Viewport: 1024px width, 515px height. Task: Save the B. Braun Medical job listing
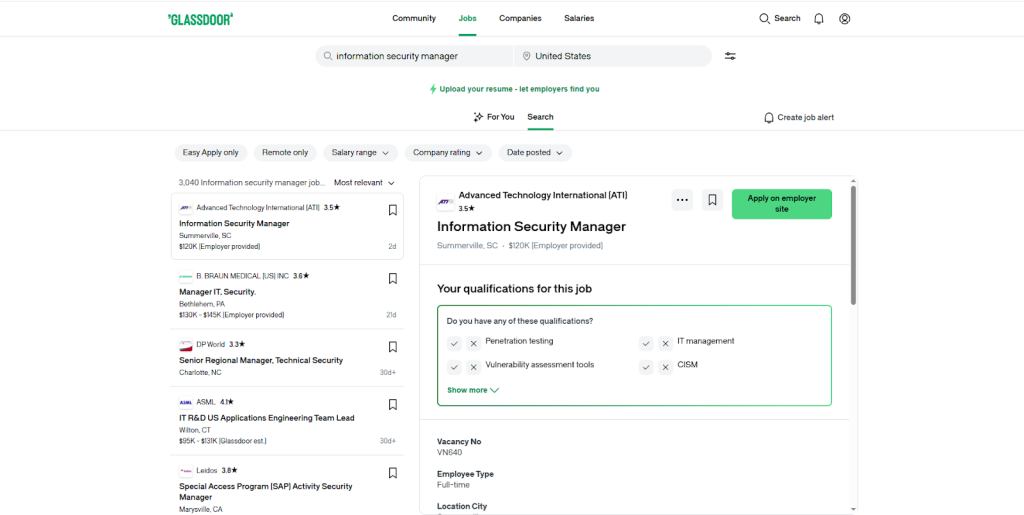[x=392, y=279]
